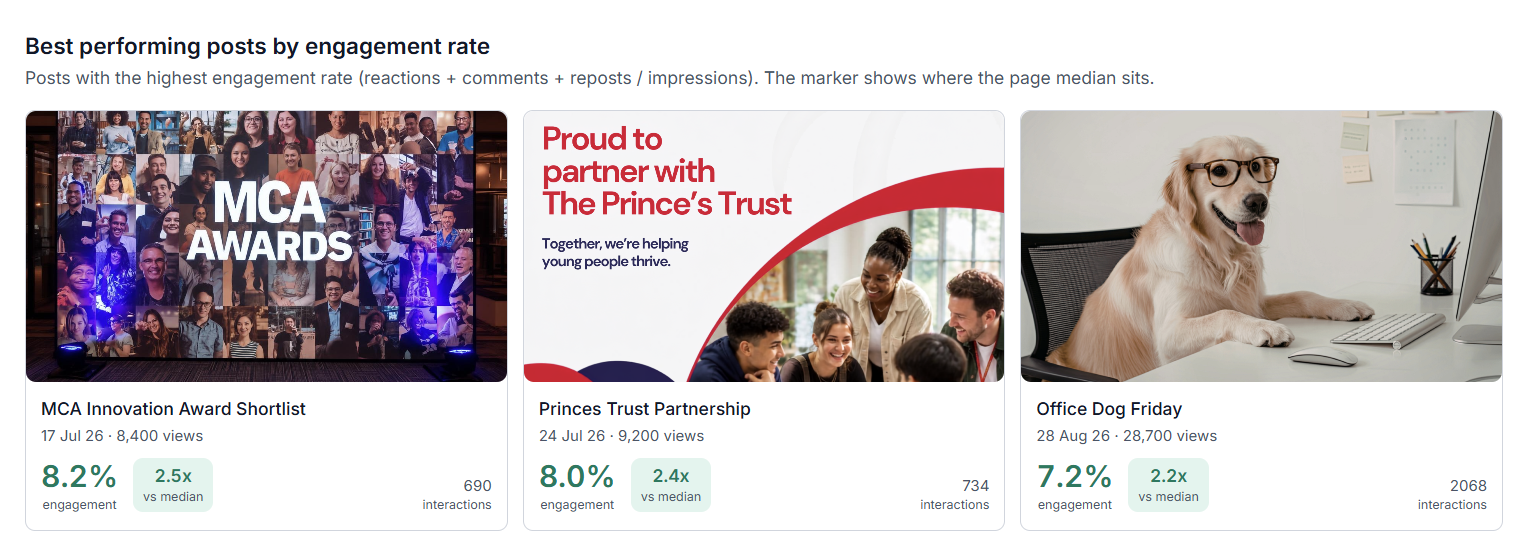Click the Princes Trust Partnership title

click(644, 409)
